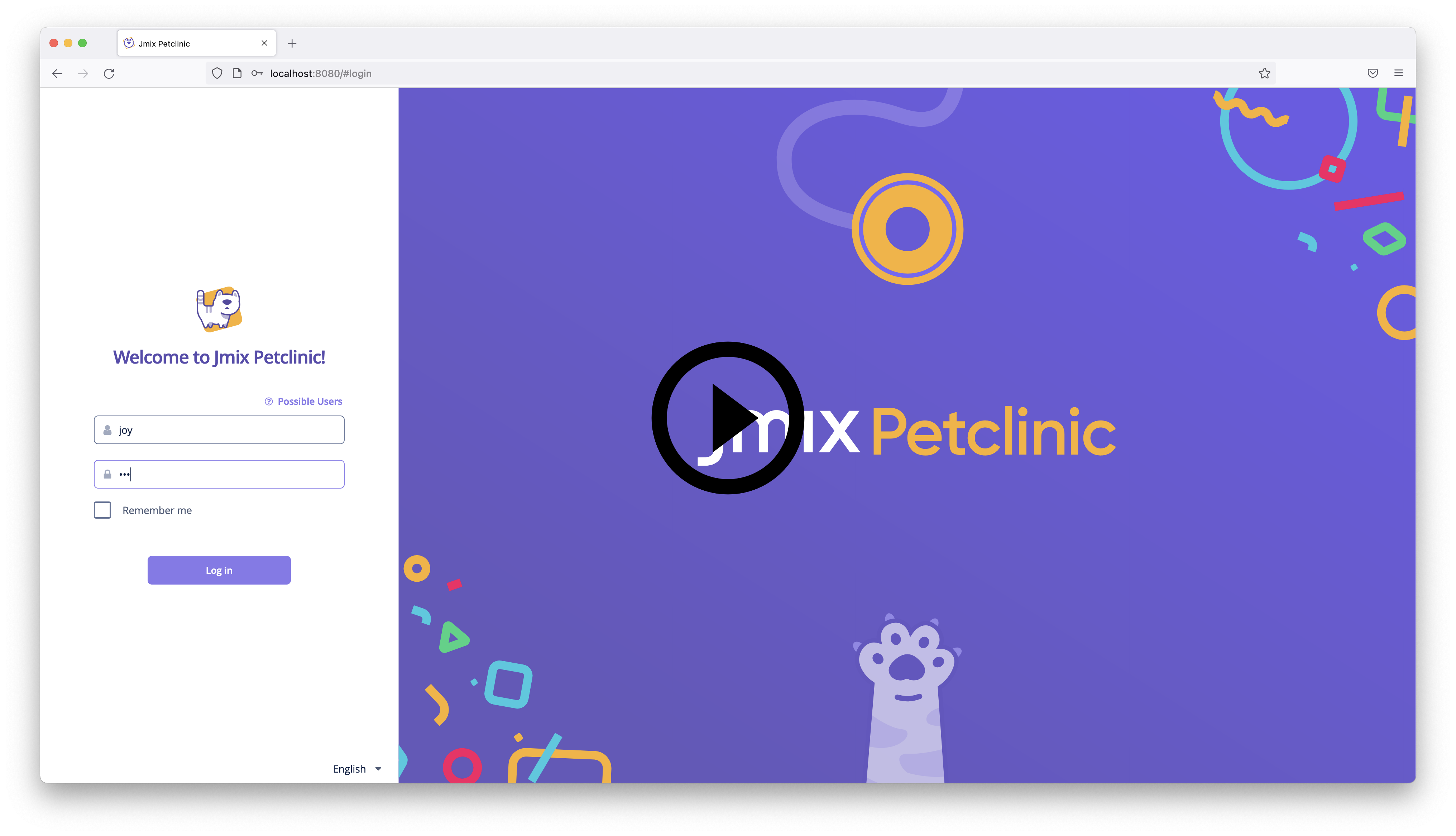1456x836 pixels.
Task: Click the browser back arrow icon
Action: coord(57,73)
